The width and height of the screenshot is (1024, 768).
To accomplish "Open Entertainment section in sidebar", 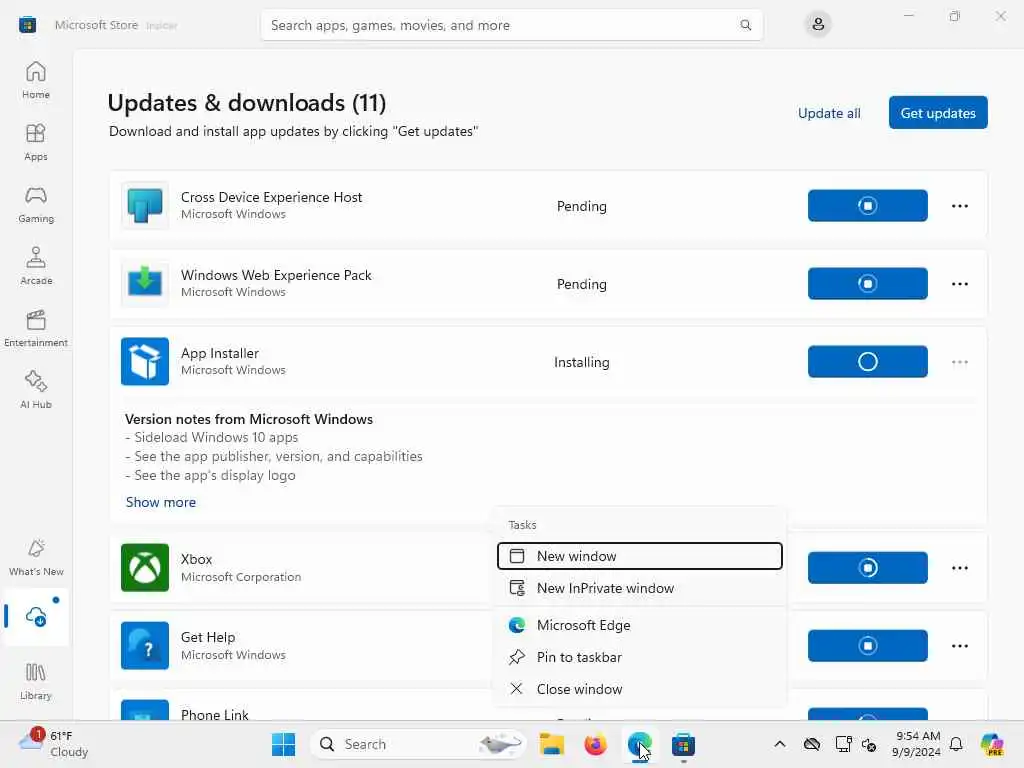I will (36, 328).
